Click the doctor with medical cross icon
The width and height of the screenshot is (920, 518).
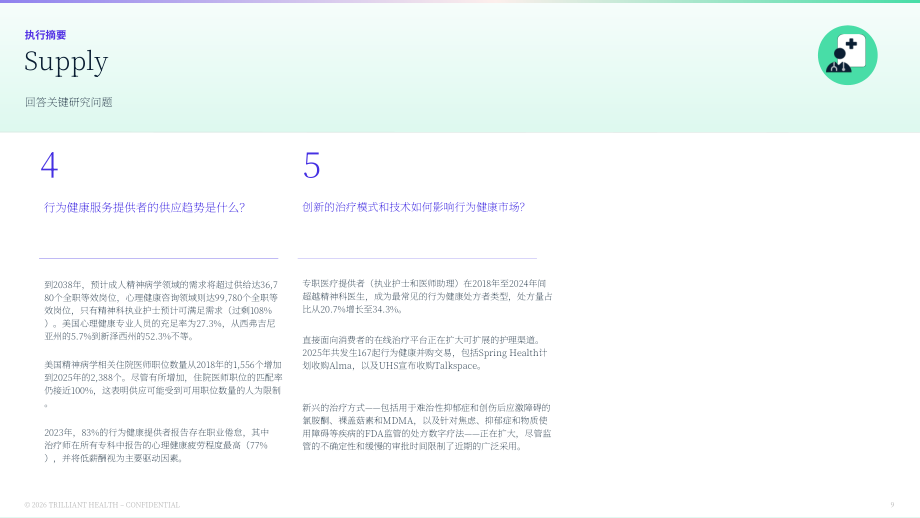click(847, 55)
